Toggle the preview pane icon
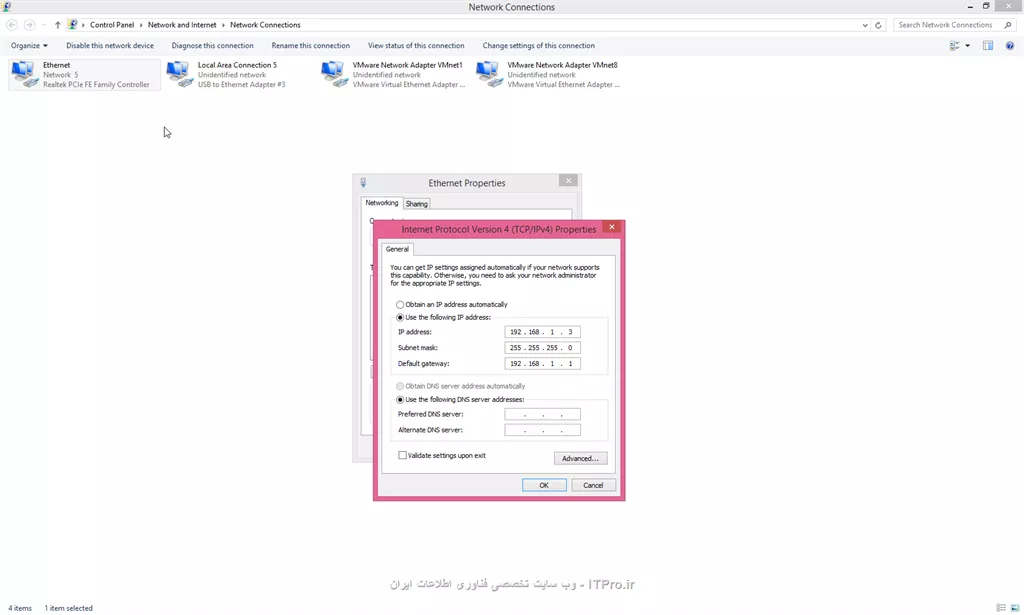 click(988, 45)
